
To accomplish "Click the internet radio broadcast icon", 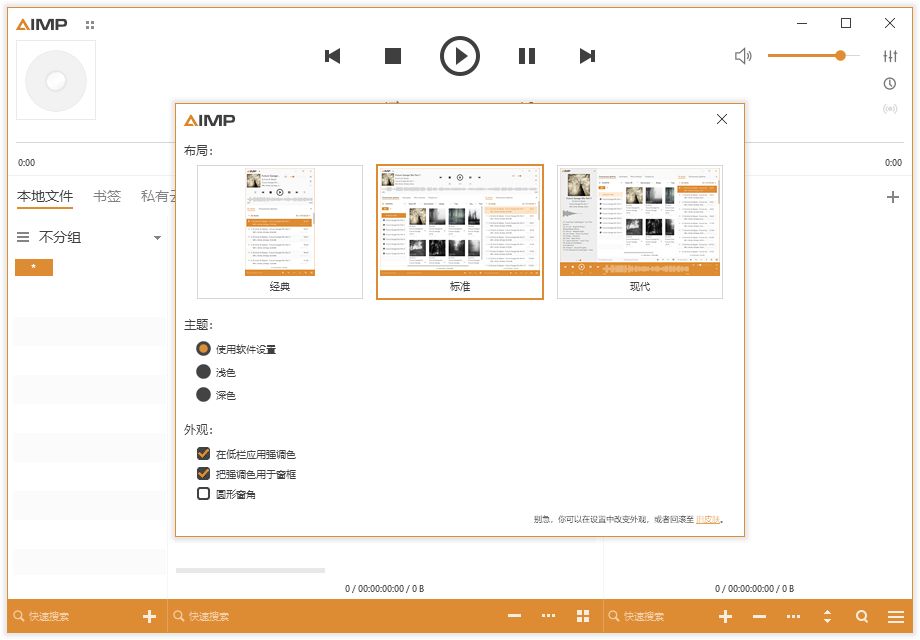I will coord(890,109).
